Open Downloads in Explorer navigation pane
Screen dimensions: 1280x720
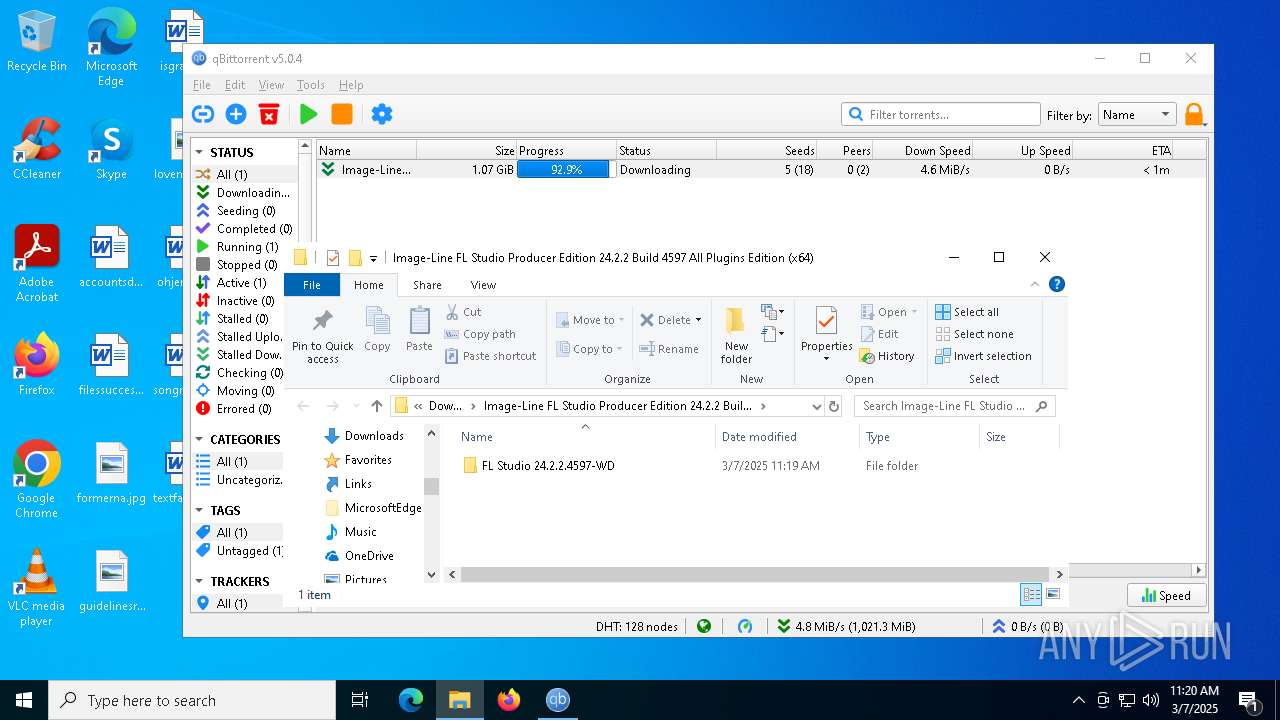(x=364, y=436)
